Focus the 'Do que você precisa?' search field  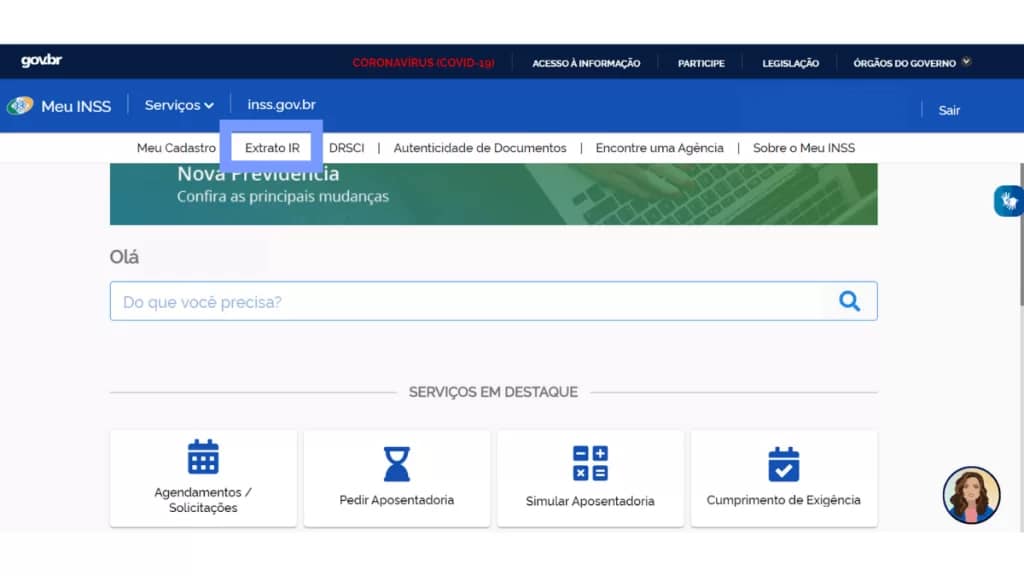494,301
